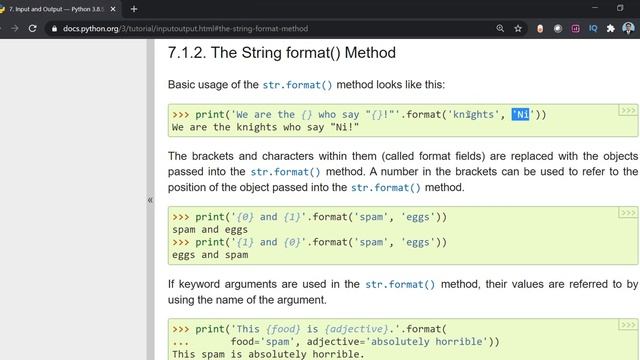Click the output line 'spam and eggs'

click(x=210, y=230)
